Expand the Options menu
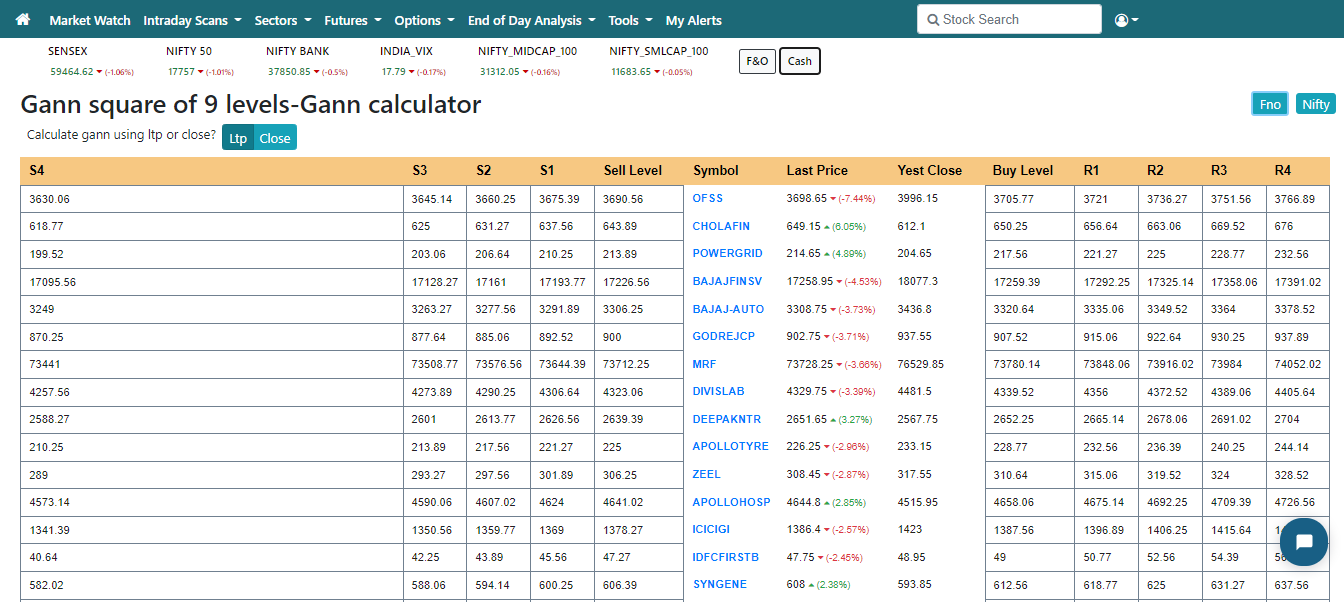This screenshot has height=602, width=1344. (x=425, y=20)
